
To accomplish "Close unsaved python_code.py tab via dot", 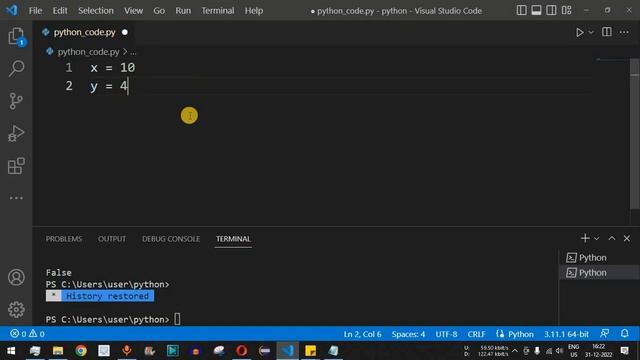I will (x=125, y=32).
